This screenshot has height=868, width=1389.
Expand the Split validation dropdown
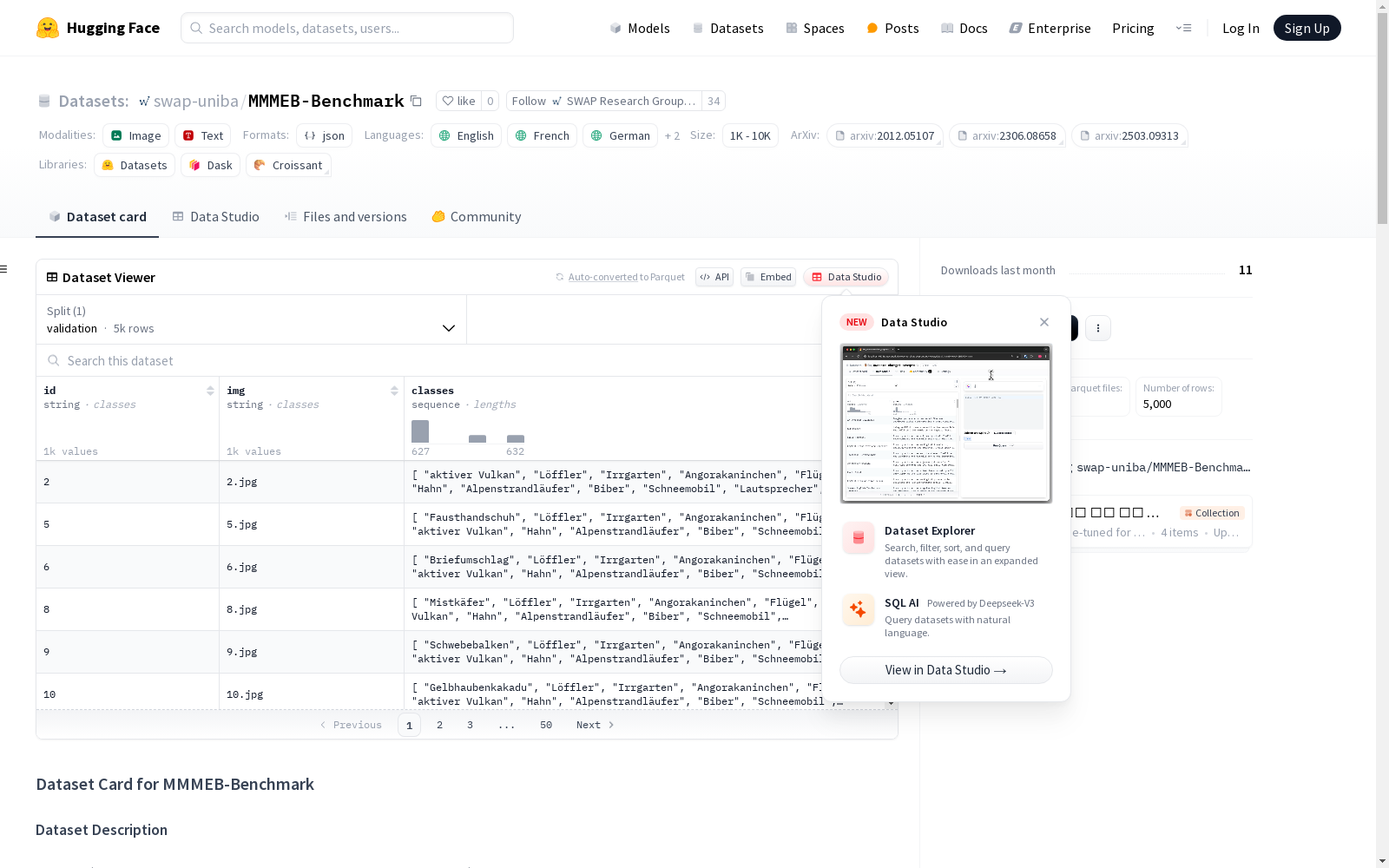(x=252, y=319)
